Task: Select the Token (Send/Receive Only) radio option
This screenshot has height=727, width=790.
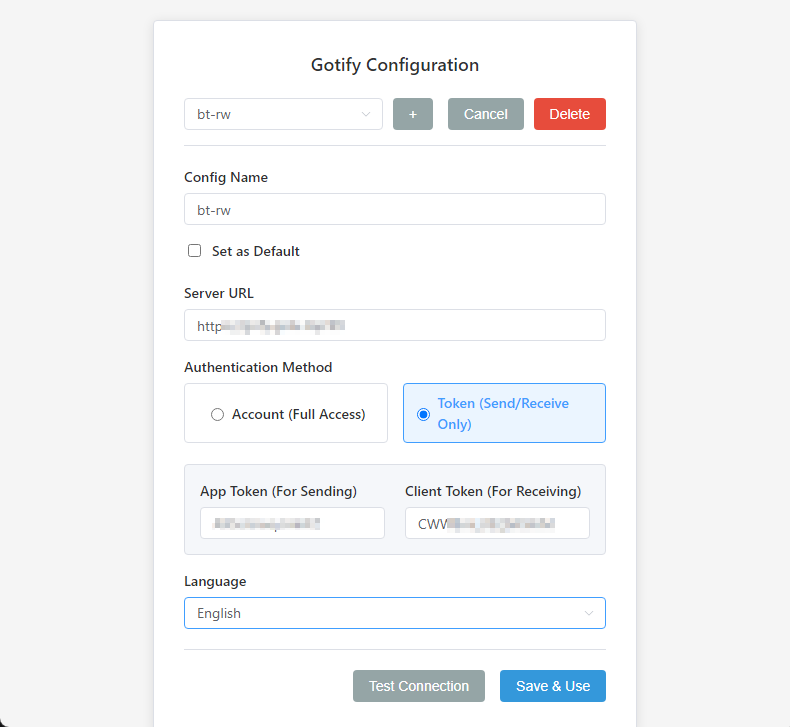Action: pyautogui.click(x=423, y=414)
